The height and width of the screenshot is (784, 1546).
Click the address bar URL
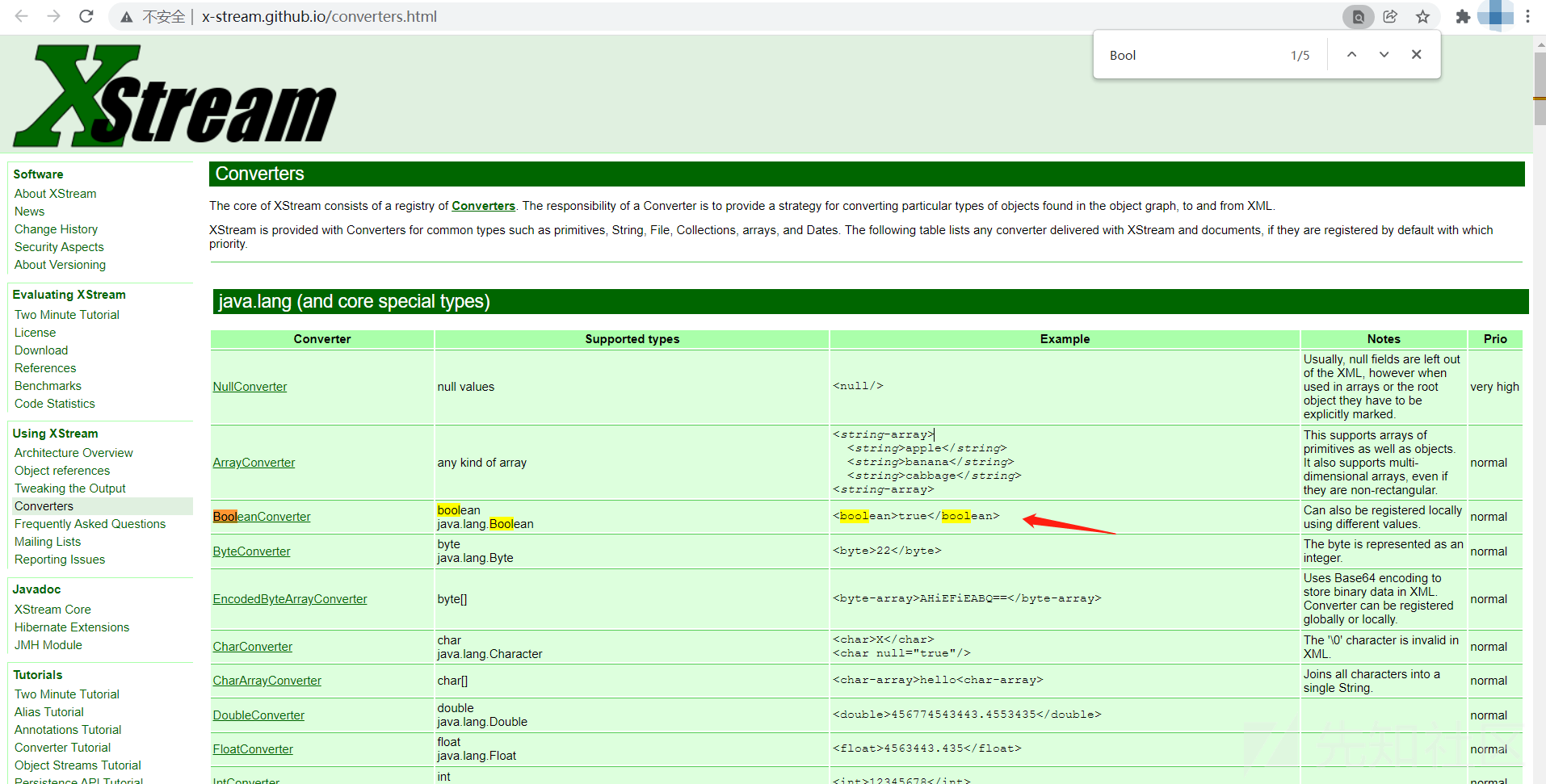pyautogui.click(x=319, y=16)
